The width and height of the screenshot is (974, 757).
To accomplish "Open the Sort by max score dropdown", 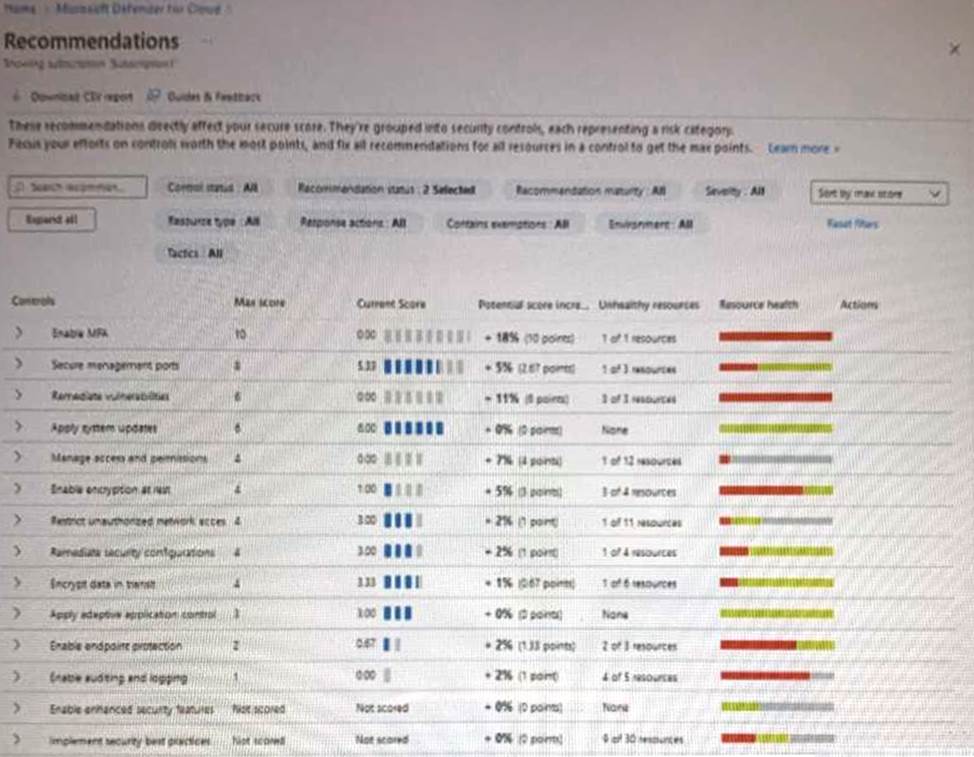I will 877,193.
